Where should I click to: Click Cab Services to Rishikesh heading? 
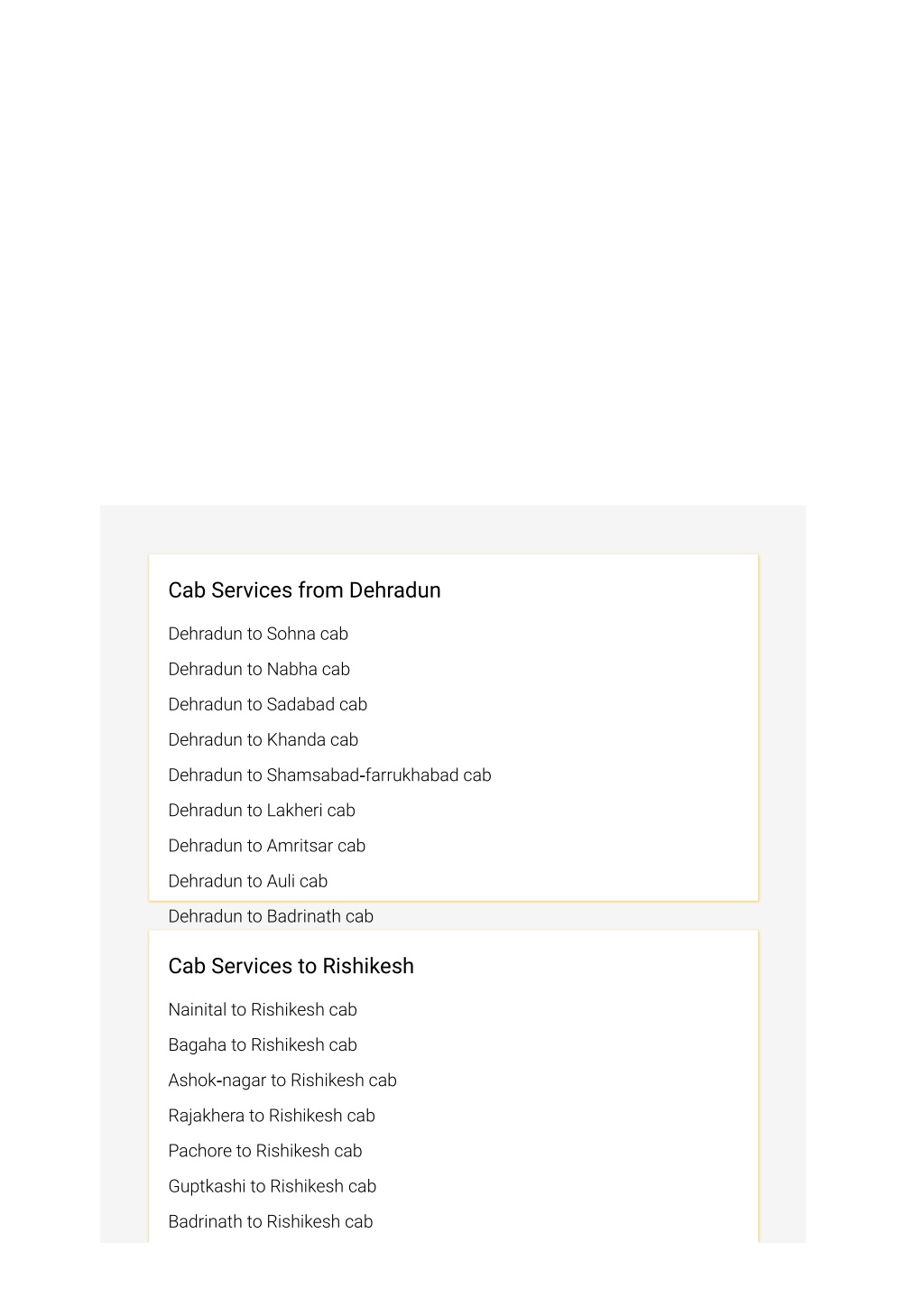click(x=291, y=966)
